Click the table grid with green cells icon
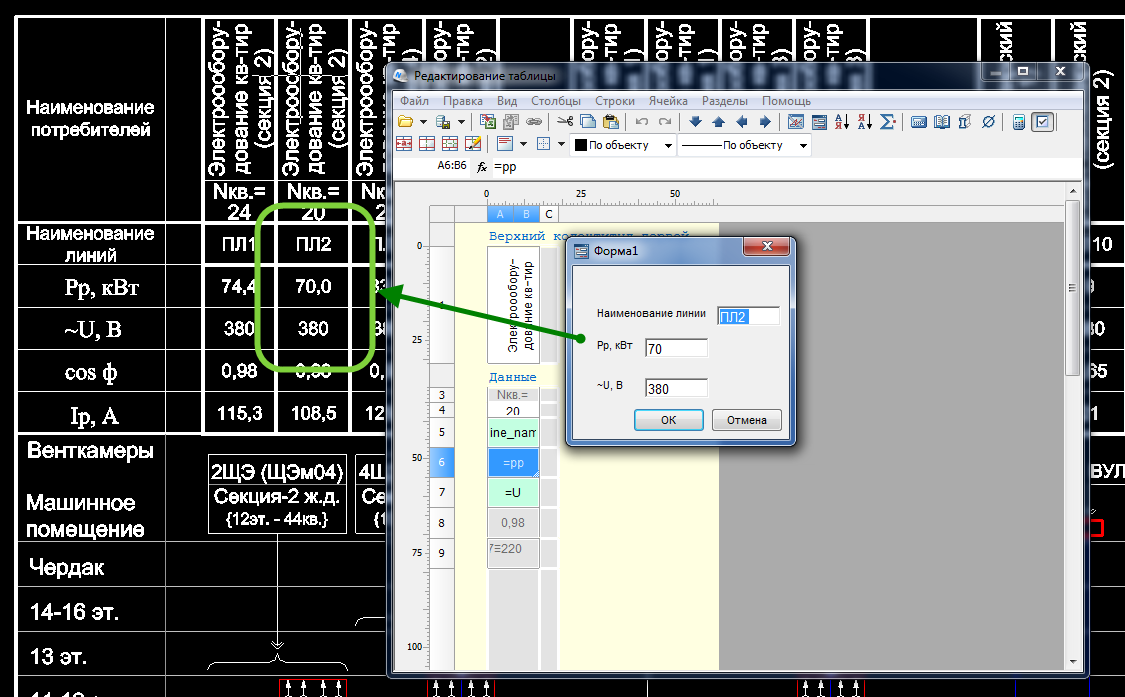The image size is (1125, 697). click(450, 144)
